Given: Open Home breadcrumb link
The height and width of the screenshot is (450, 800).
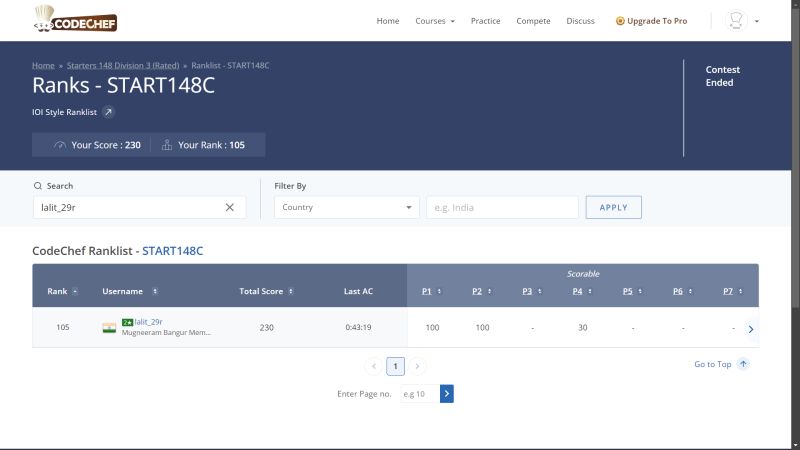Looking at the screenshot, I should coord(43,65).
